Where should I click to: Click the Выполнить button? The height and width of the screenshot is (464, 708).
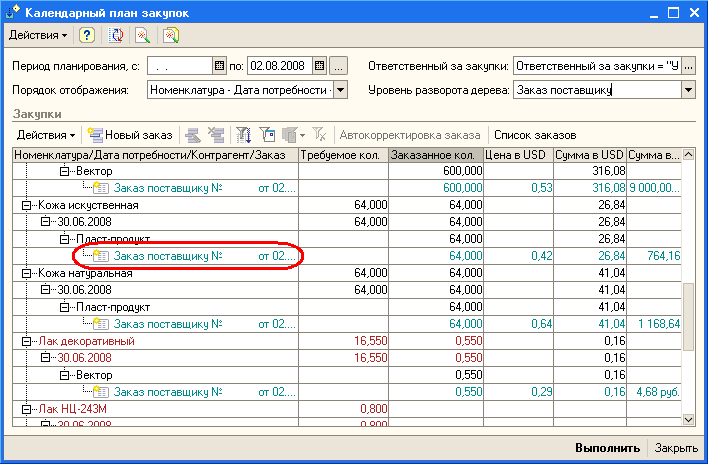(607, 448)
